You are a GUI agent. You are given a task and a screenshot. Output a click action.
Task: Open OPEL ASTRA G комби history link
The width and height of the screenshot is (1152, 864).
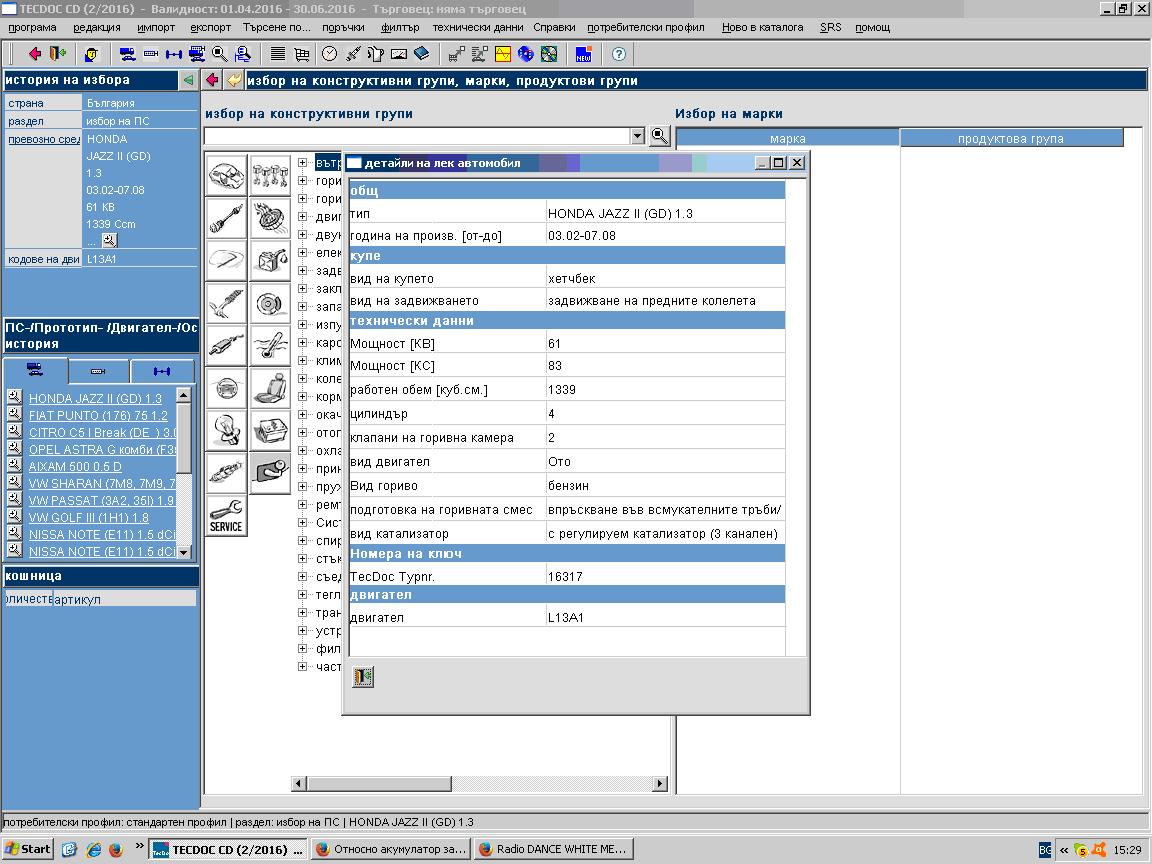[102, 449]
